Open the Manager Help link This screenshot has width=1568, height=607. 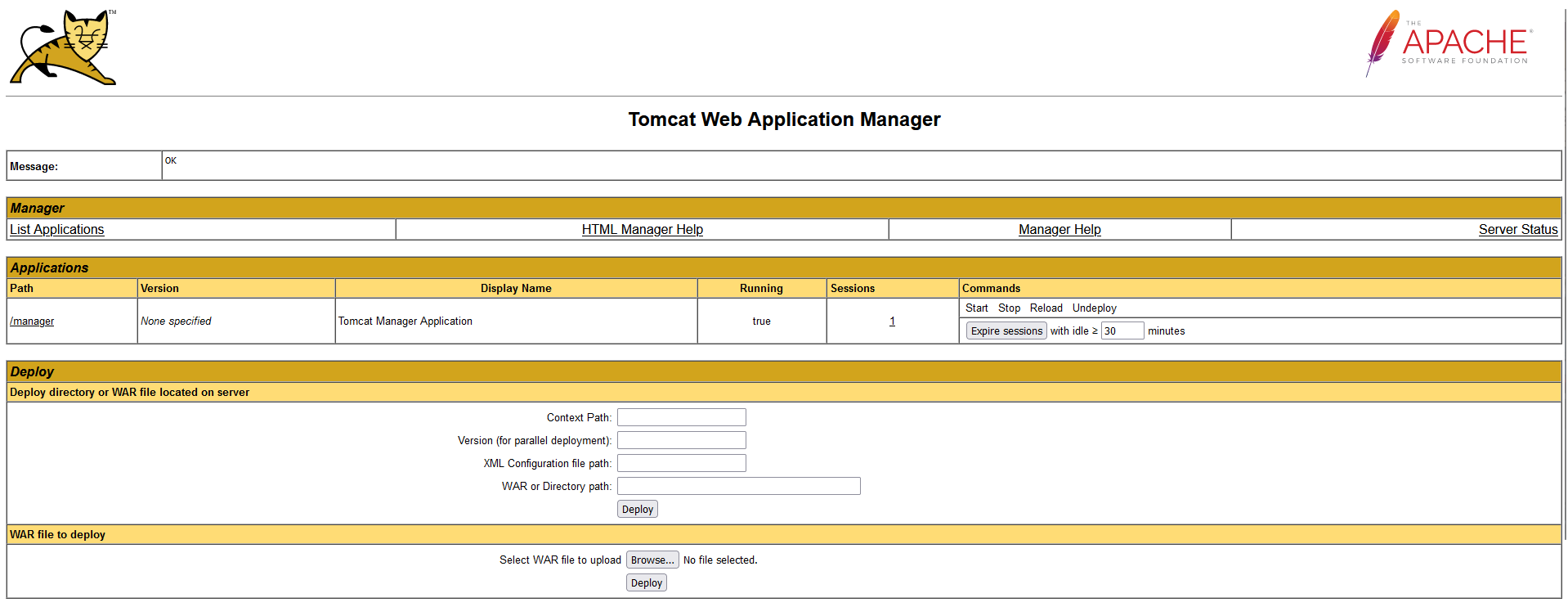pos(1060,230)
